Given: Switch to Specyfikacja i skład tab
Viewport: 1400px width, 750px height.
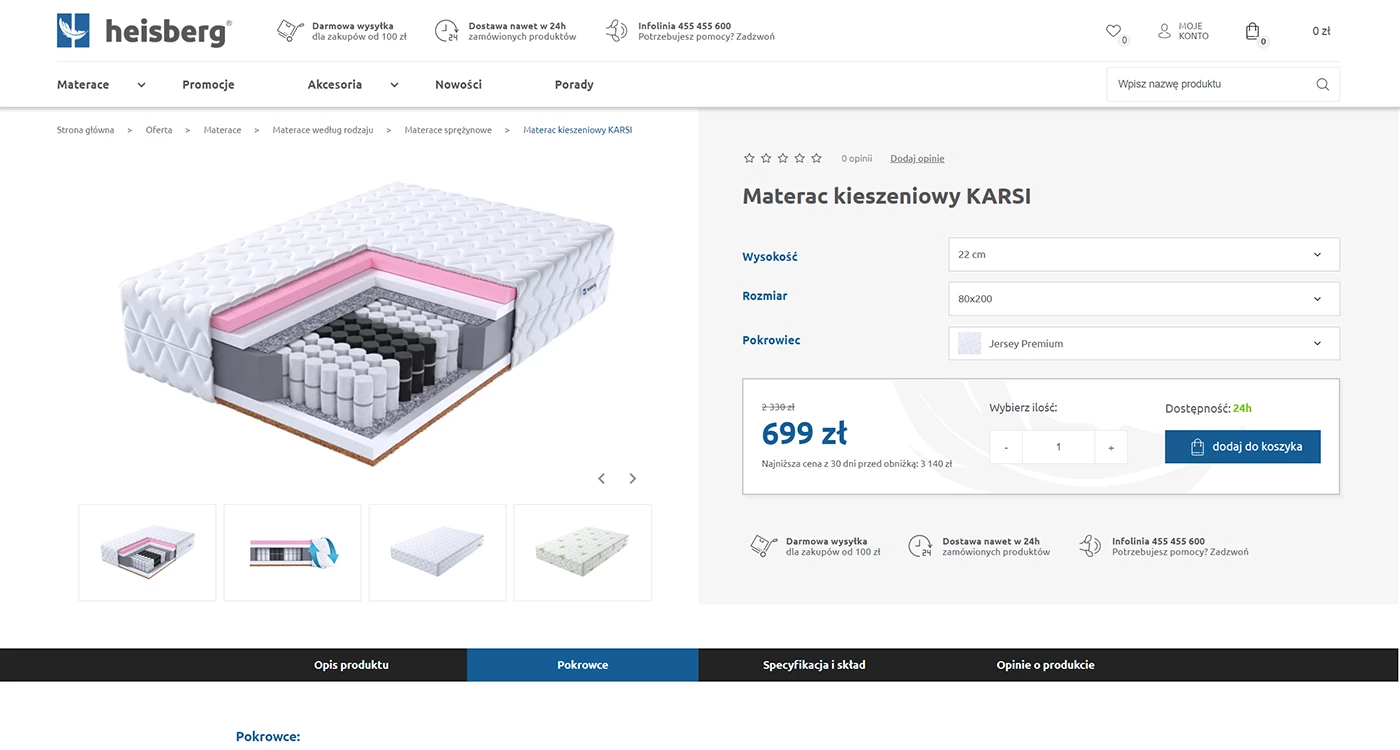Looking at the screenshot, I should 814,665.
